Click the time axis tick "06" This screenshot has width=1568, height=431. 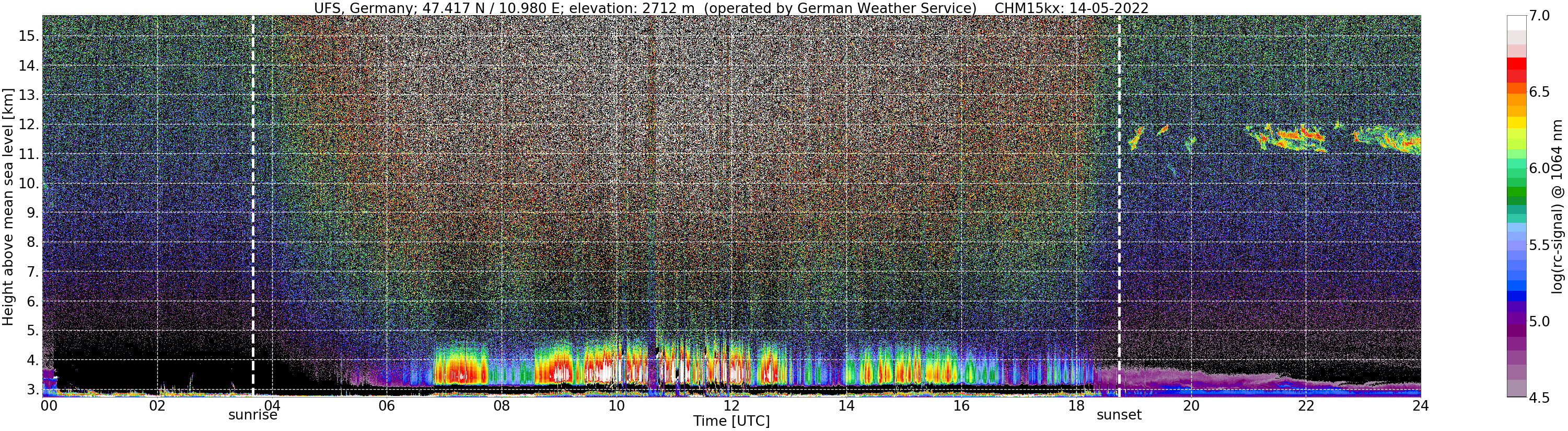[x=387, y=406]
